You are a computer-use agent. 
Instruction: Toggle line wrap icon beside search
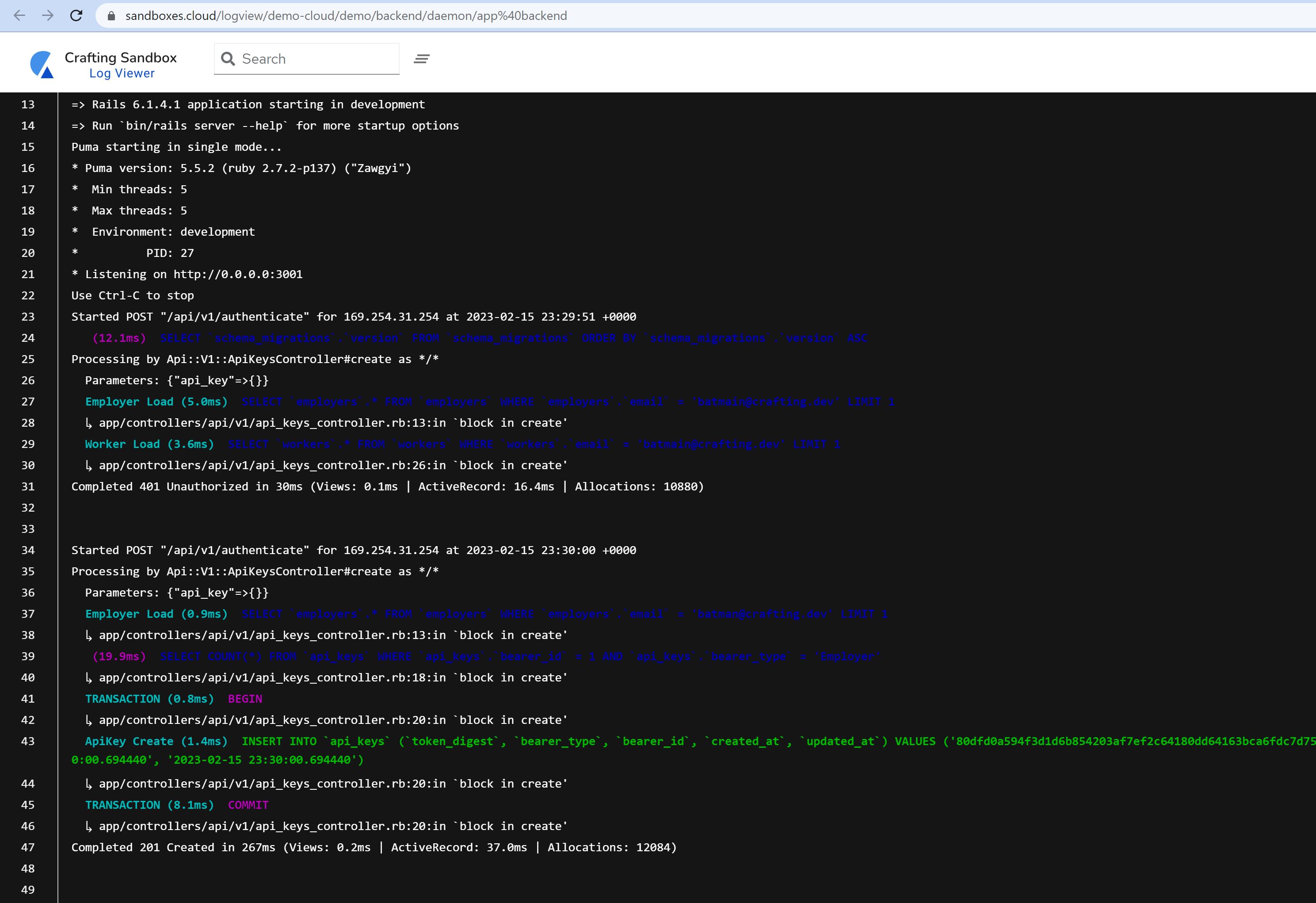(x=421, y=59)
